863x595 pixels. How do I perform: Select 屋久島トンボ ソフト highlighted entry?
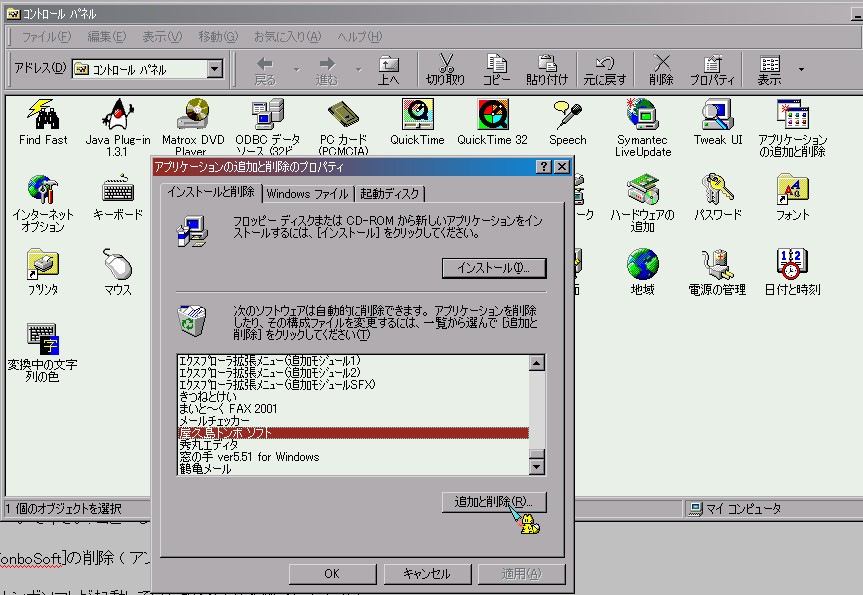[353, 433]
